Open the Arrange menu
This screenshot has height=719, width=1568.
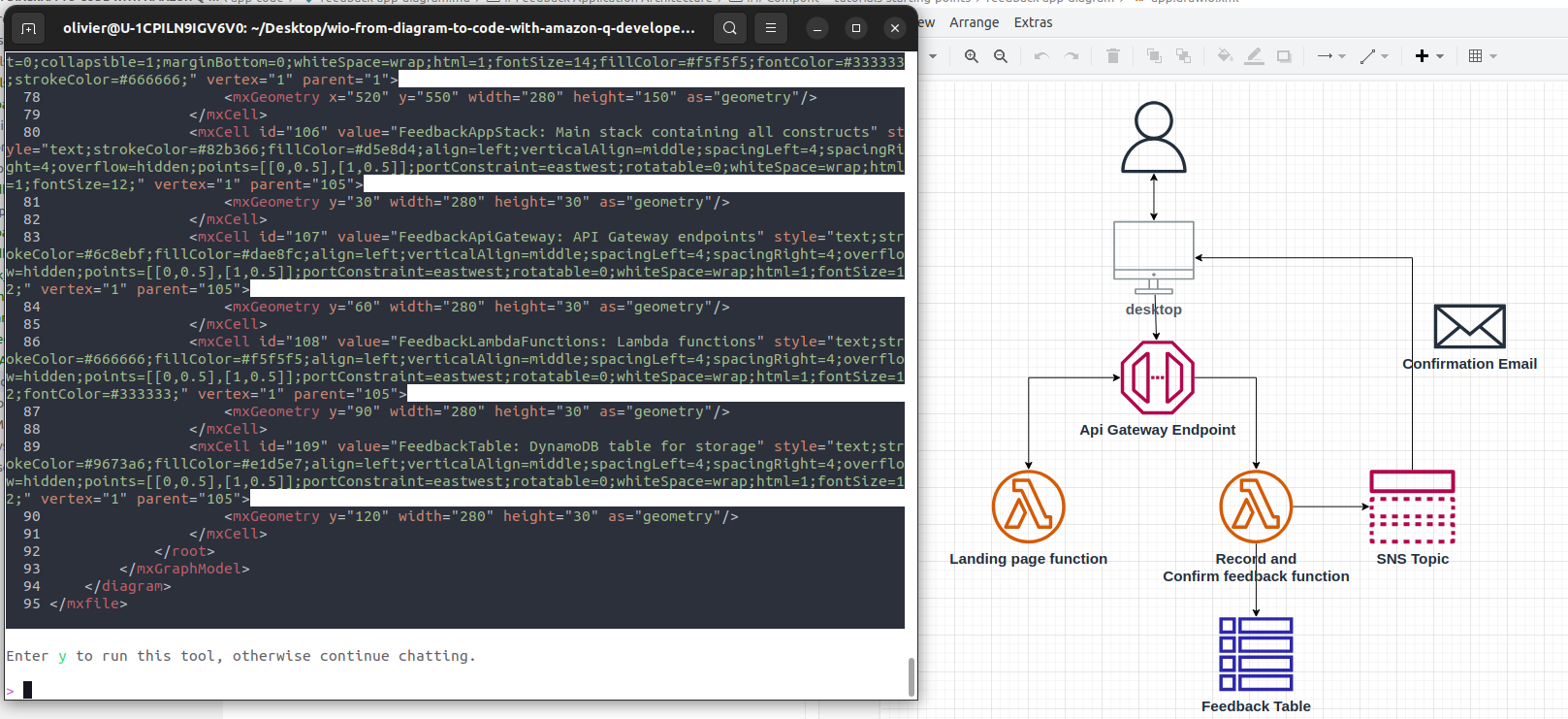click(x=974, y=22)
